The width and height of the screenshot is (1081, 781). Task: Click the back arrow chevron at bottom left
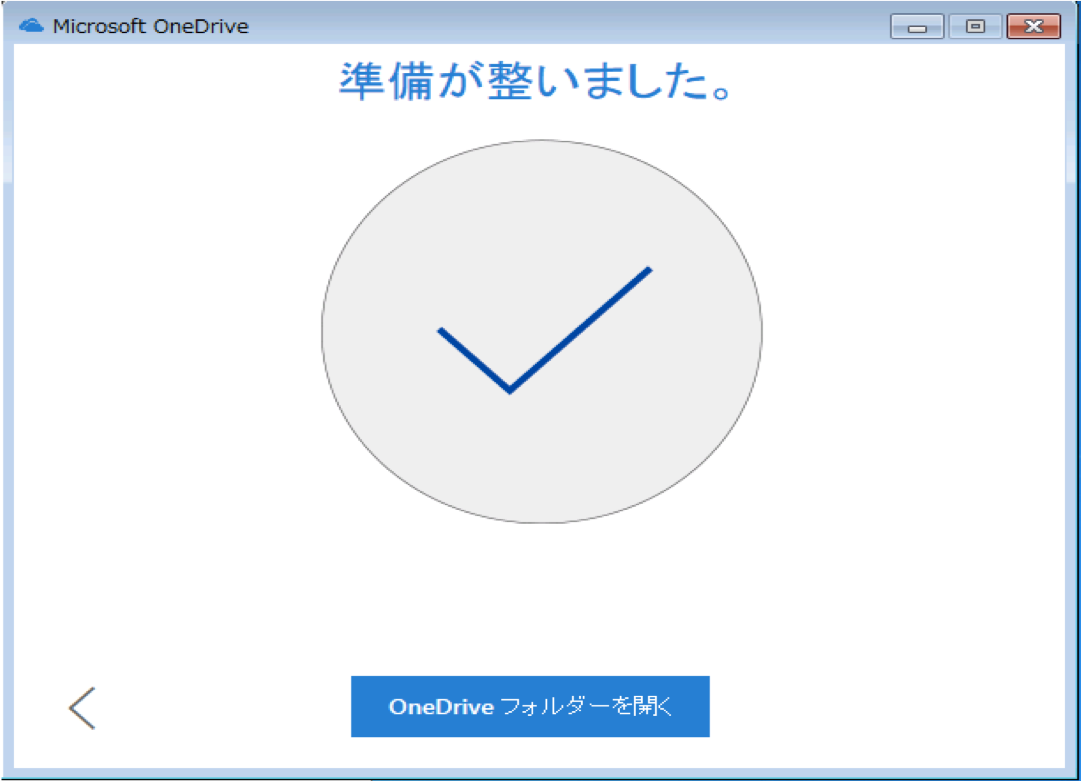pos(80,706)
